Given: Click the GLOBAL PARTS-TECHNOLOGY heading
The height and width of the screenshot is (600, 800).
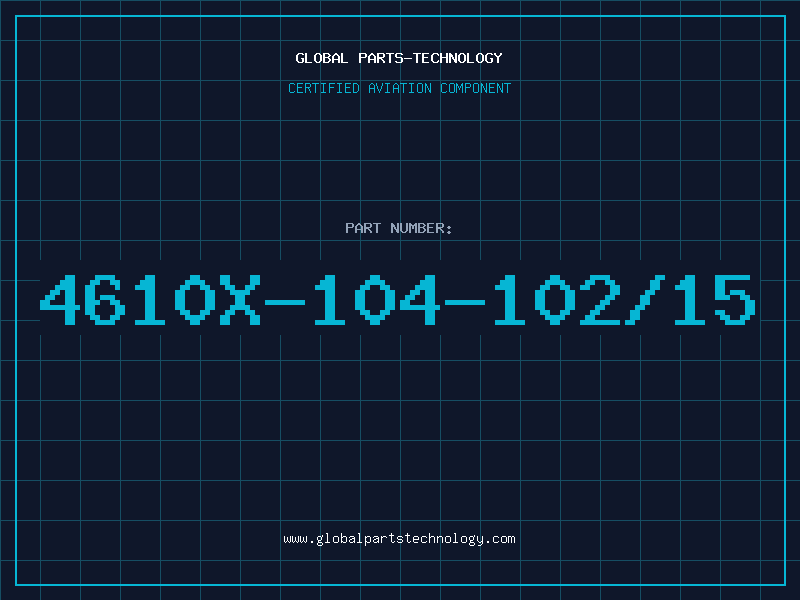Looking at the screenshot, I should (399, 58).
